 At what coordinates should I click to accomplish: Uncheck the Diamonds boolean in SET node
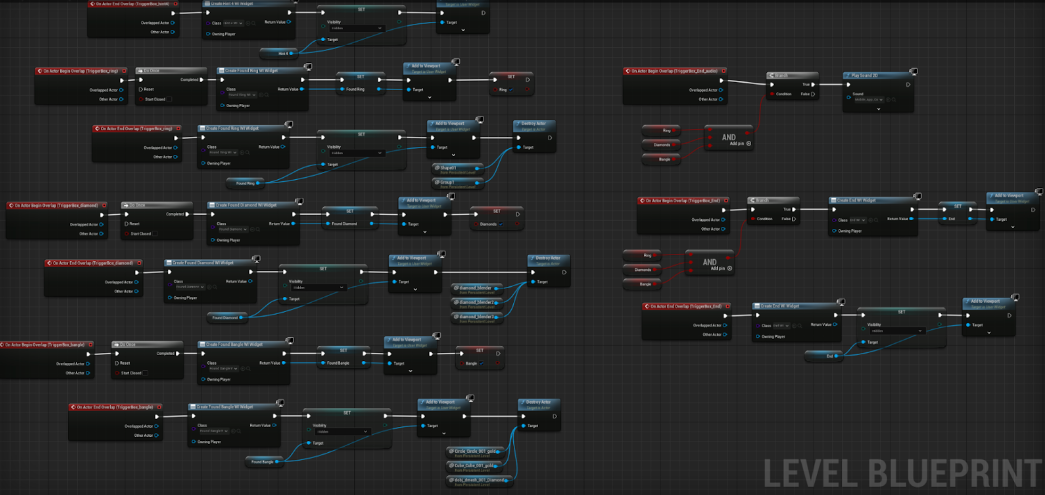coord(501,225)
